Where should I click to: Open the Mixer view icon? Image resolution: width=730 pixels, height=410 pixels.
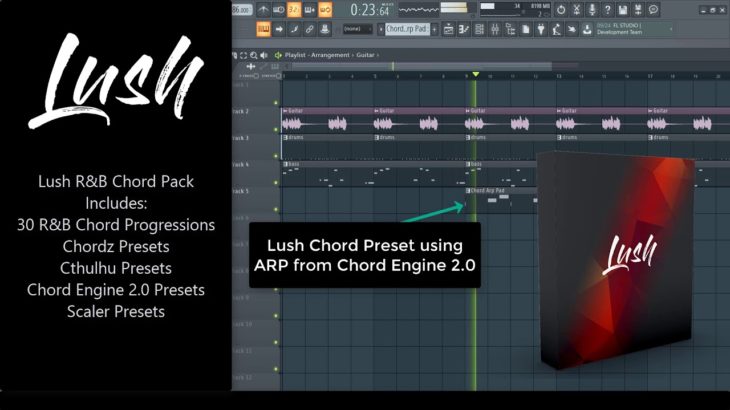click(x=495, y=29)
